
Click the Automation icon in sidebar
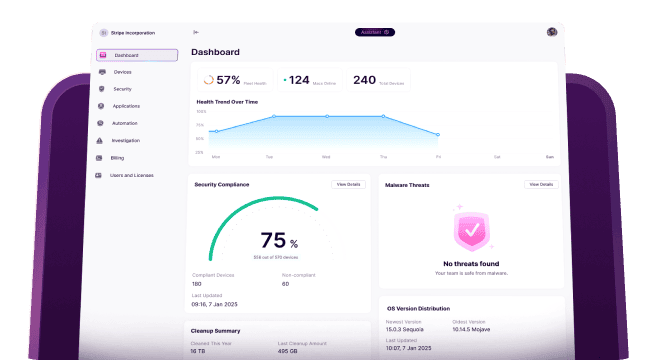tap(100, 123)
